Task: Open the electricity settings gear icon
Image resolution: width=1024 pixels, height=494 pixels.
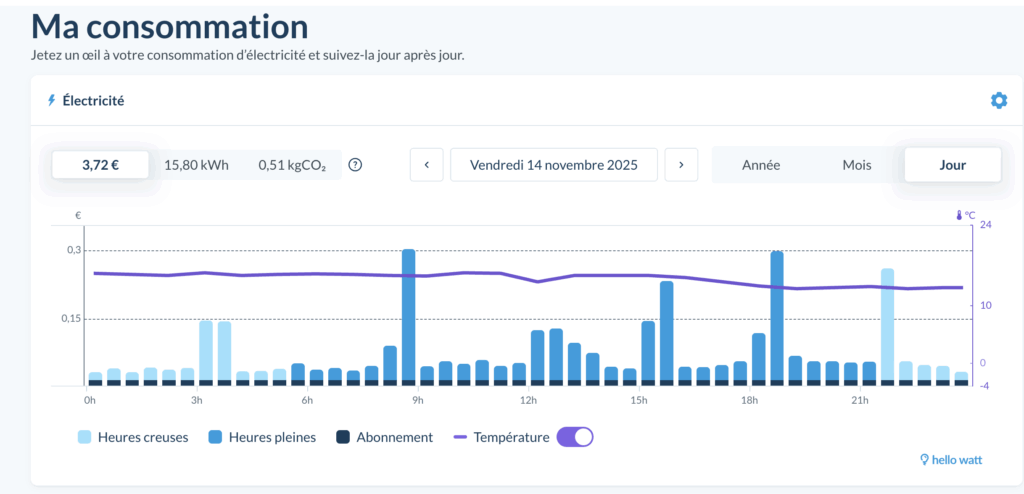Action: (x=998, y=100)
